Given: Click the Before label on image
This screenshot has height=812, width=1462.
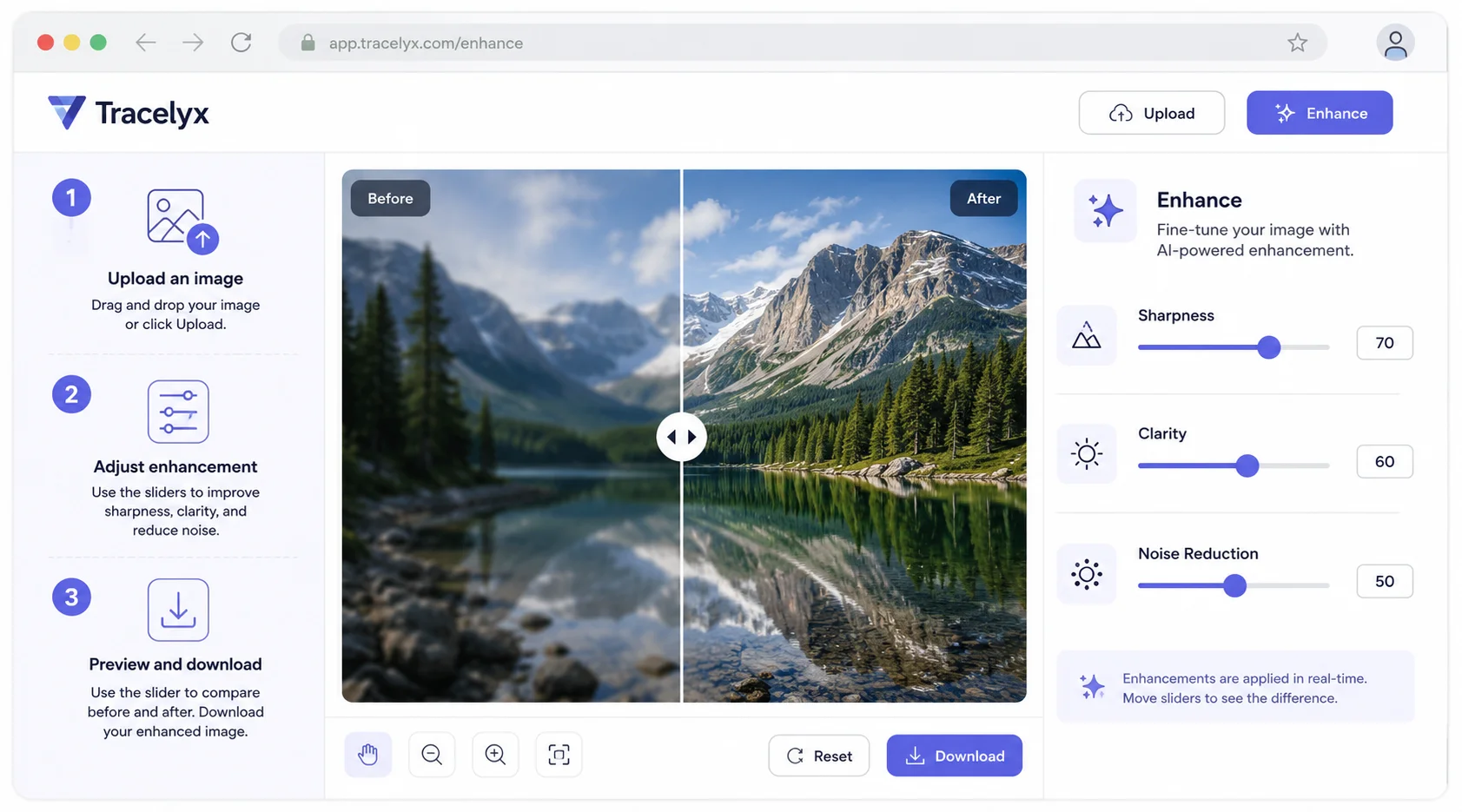Looking at the screenshot, I should pos(390,198).
